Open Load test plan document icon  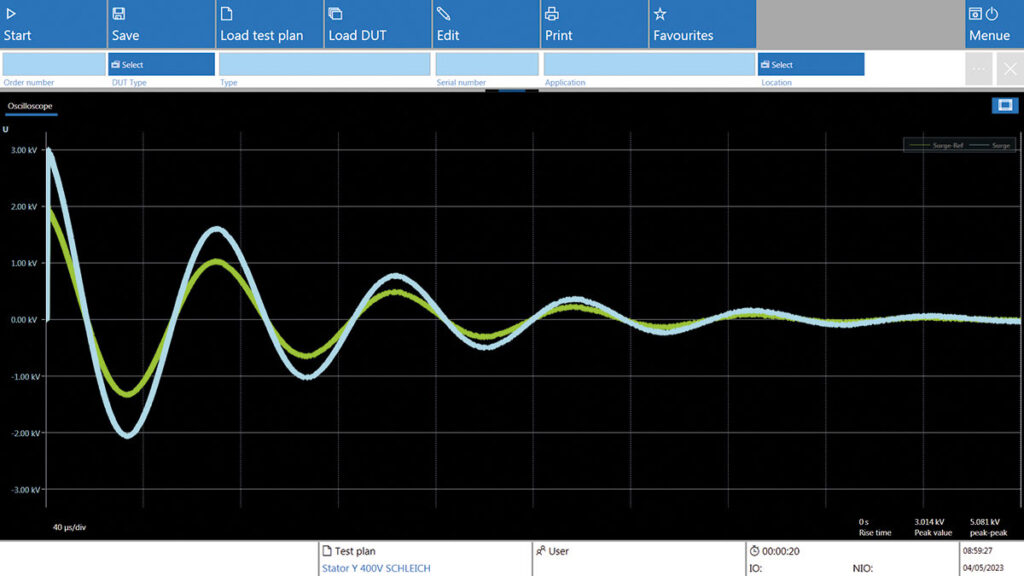click(227, 14)
